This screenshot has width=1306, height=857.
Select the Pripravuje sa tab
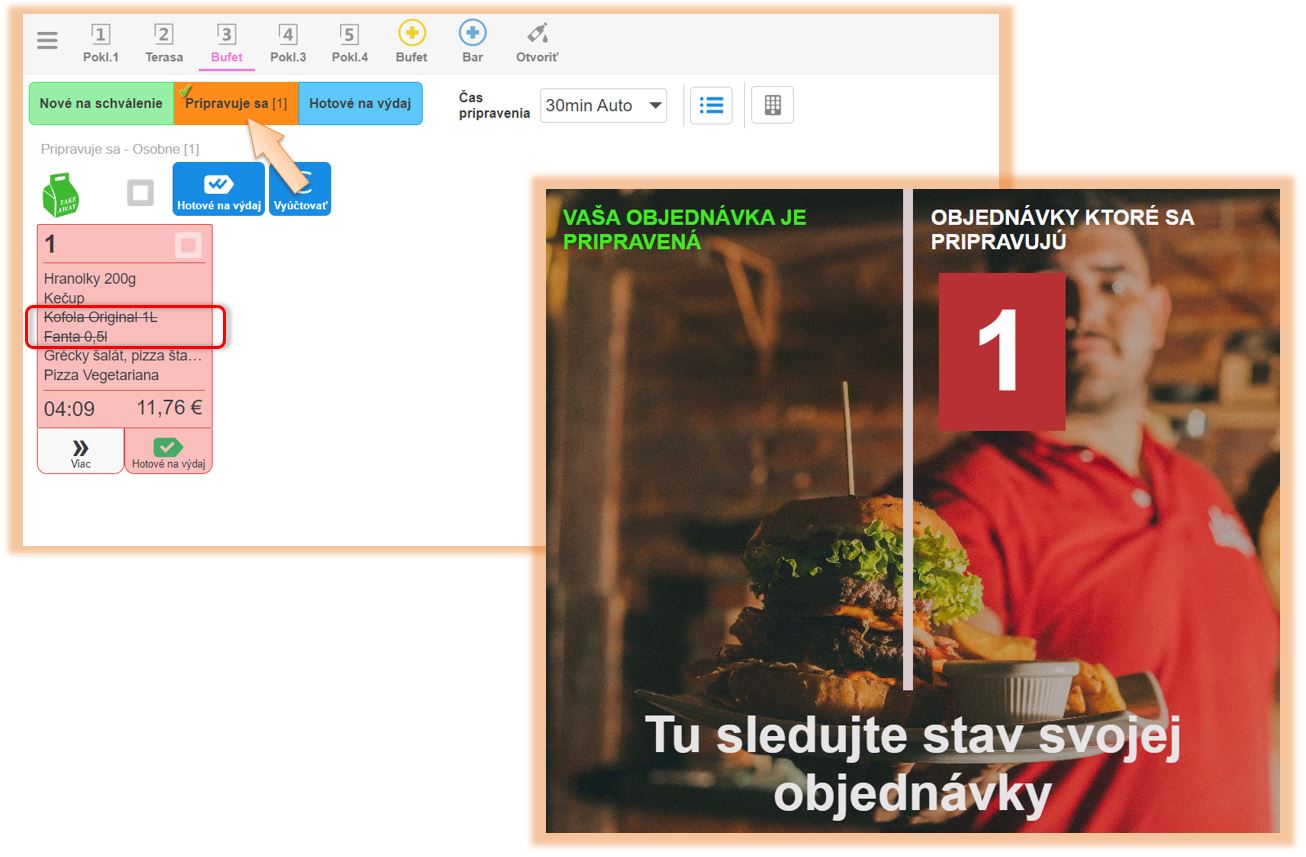click(x=236, y=104)
